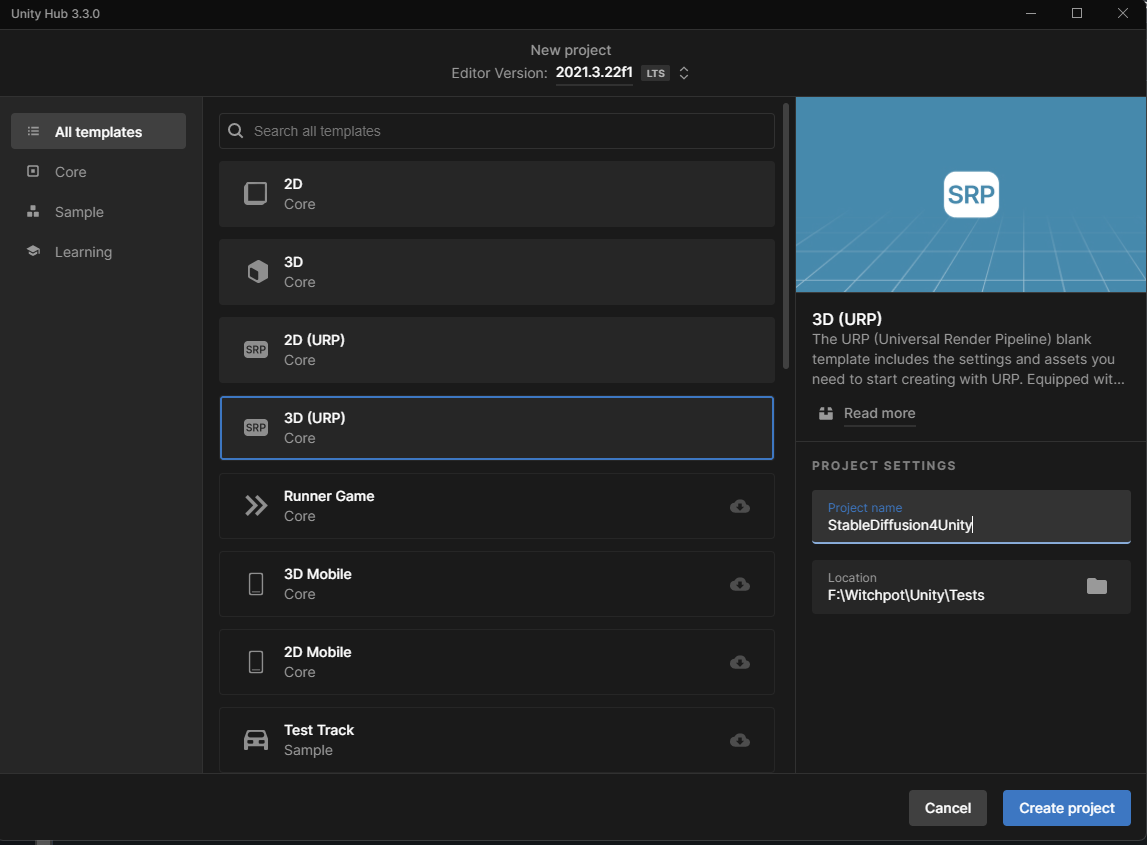Select the 2D Core template icon
The height and width of the screenshot is (845, 1147).
tap(255, 194)
